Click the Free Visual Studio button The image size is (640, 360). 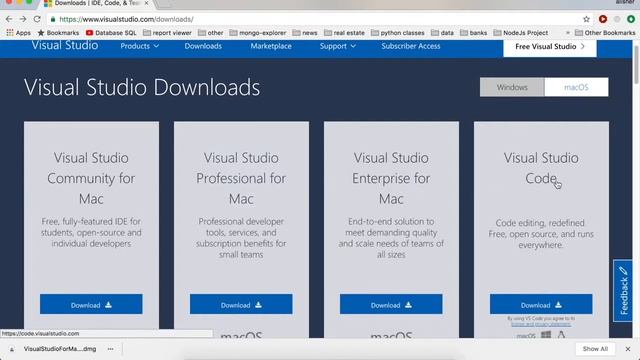pos(550,47)
